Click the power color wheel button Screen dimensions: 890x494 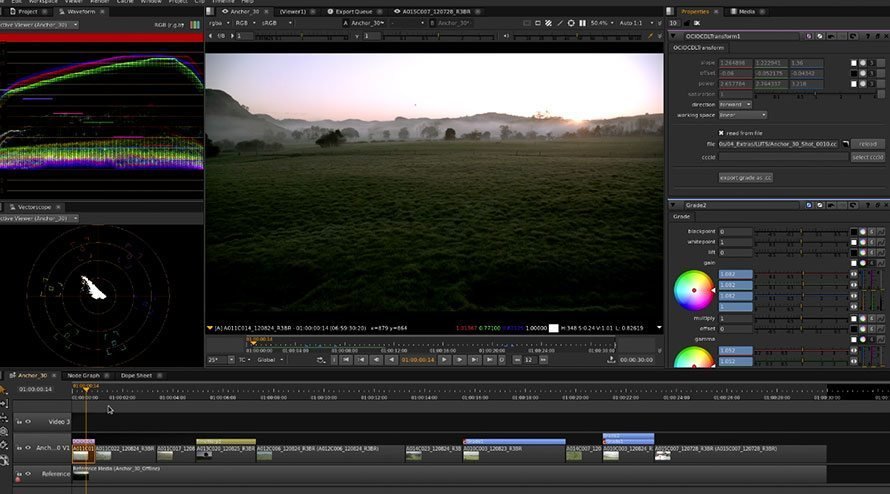coord(863,84)
